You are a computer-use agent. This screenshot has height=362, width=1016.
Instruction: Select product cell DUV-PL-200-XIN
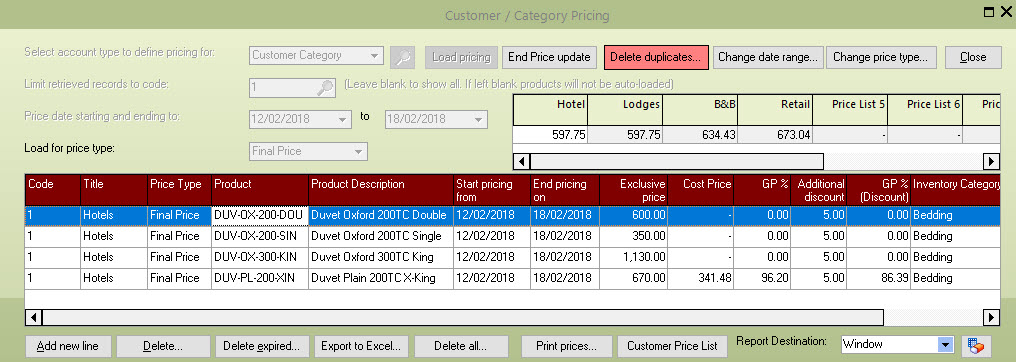click(x=260, y=278)
